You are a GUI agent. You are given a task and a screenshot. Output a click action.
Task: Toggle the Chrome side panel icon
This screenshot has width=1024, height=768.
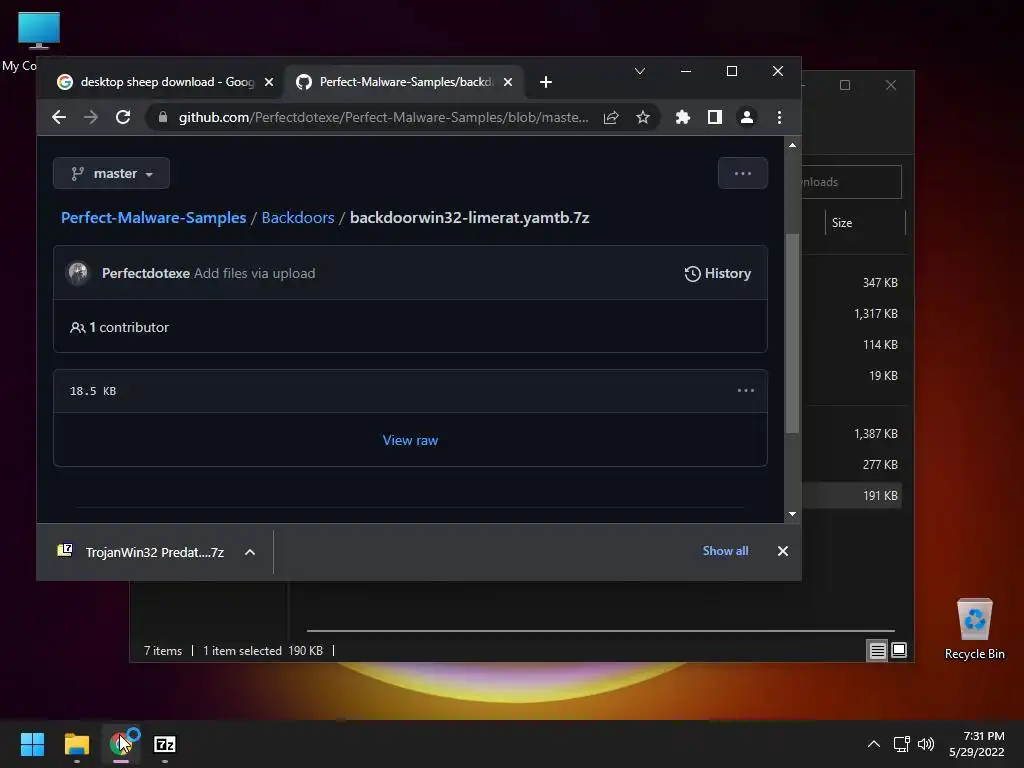pos(714,118)
